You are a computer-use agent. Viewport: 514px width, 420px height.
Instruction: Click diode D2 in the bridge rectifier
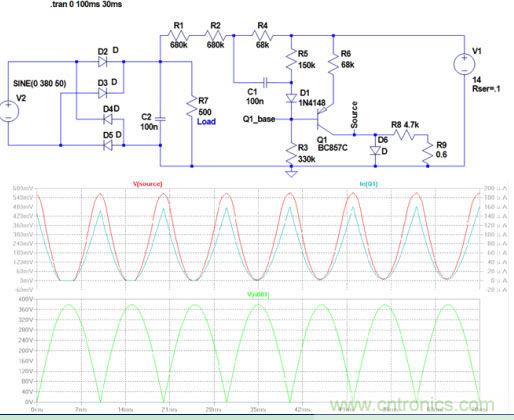103,62
